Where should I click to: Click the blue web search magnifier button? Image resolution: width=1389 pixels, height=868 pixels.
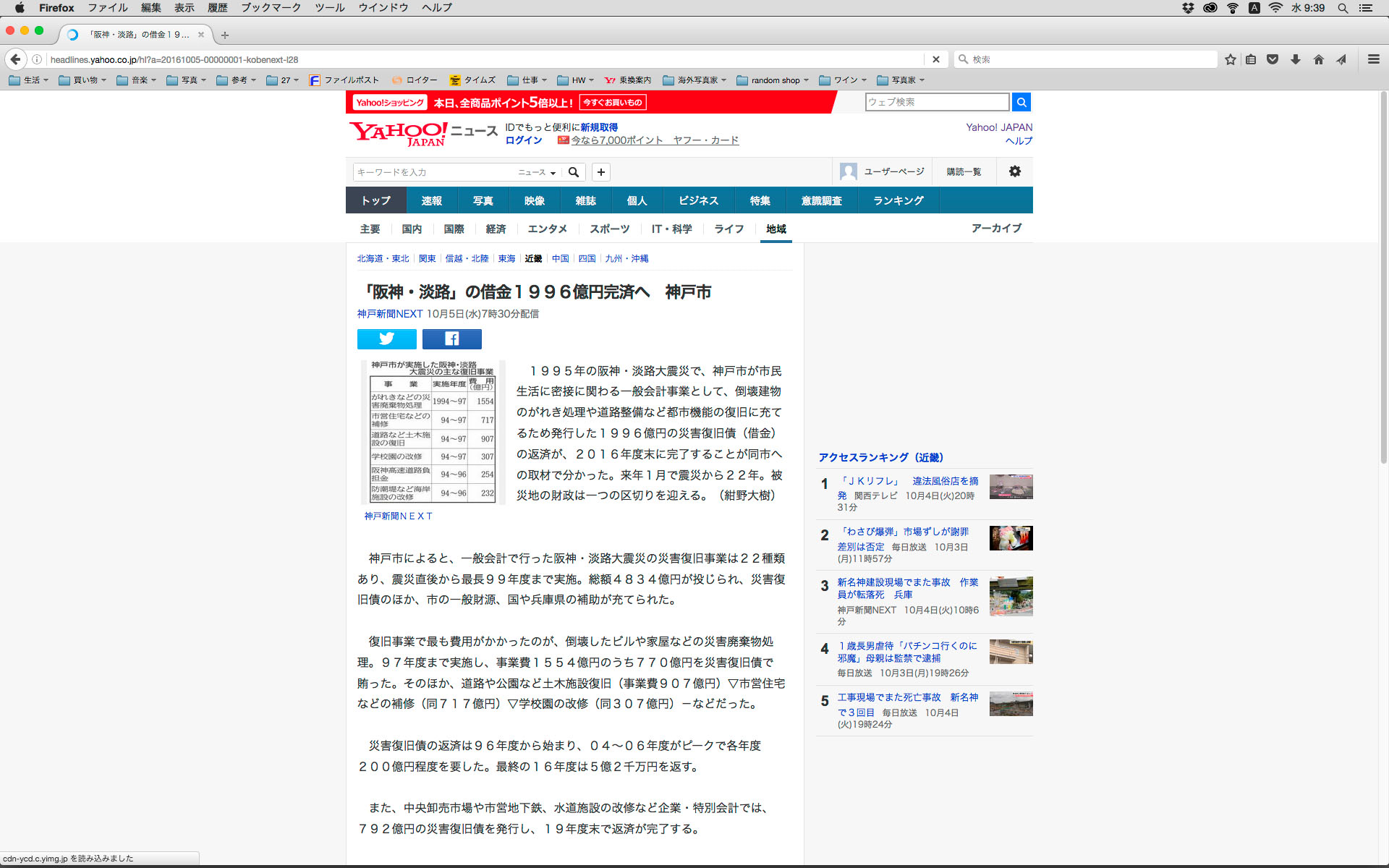point(1021,102)
